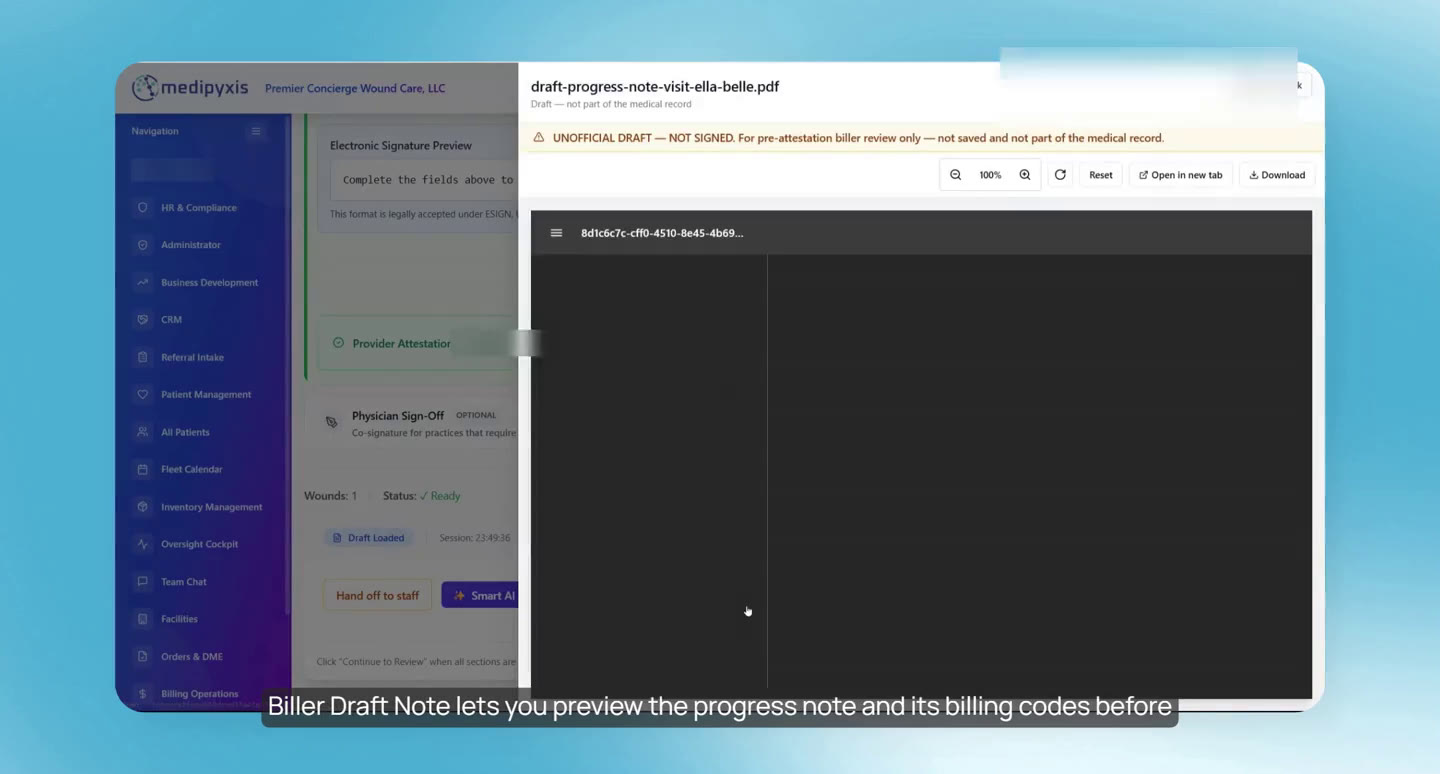The width and height of the screenshot is (1440, 774).
Task: Click the Draft Loaded badge
Action: pyautogui.click(x=368, y=538)
